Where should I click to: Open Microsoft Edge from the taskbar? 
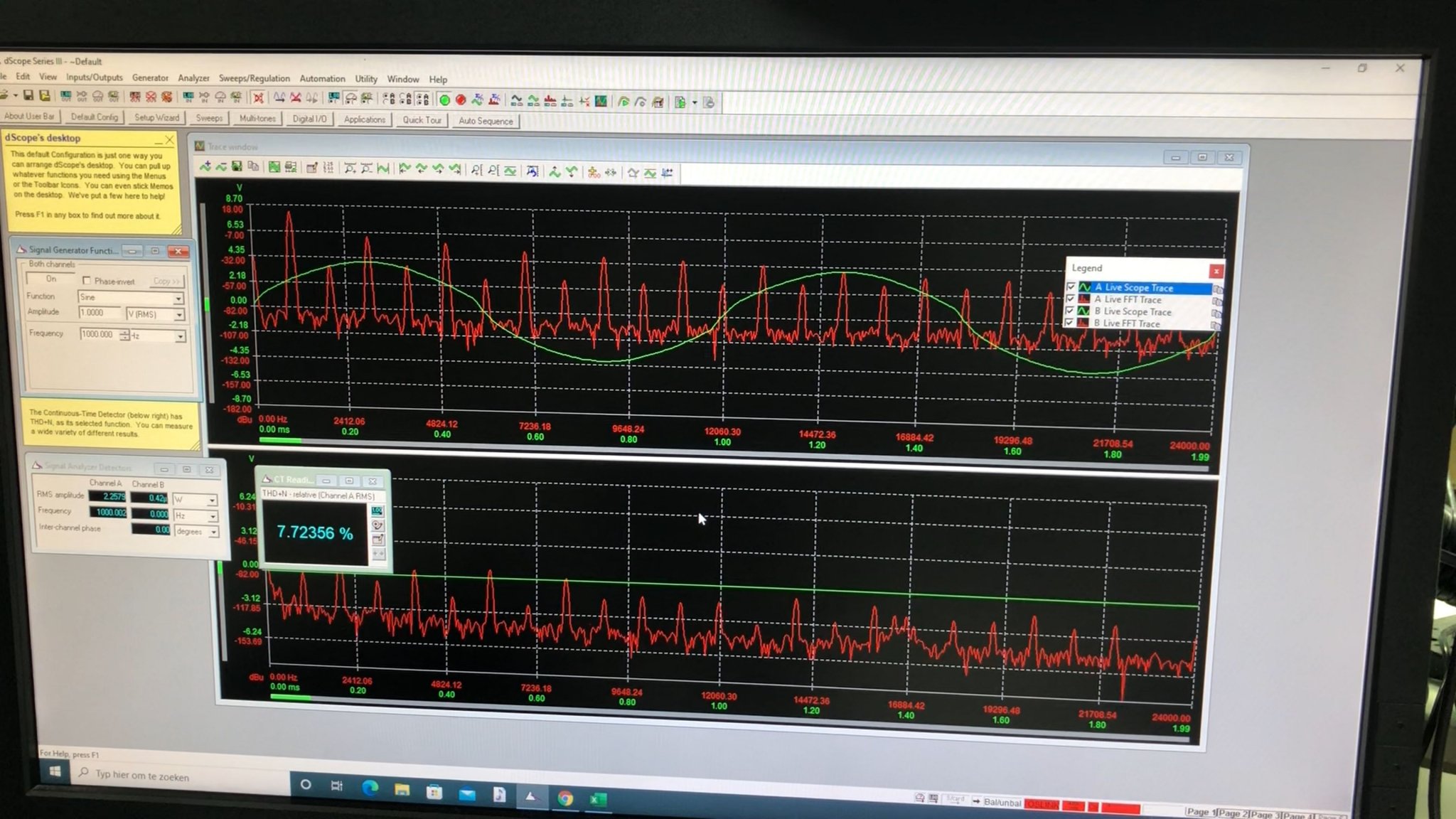(370, 788)
